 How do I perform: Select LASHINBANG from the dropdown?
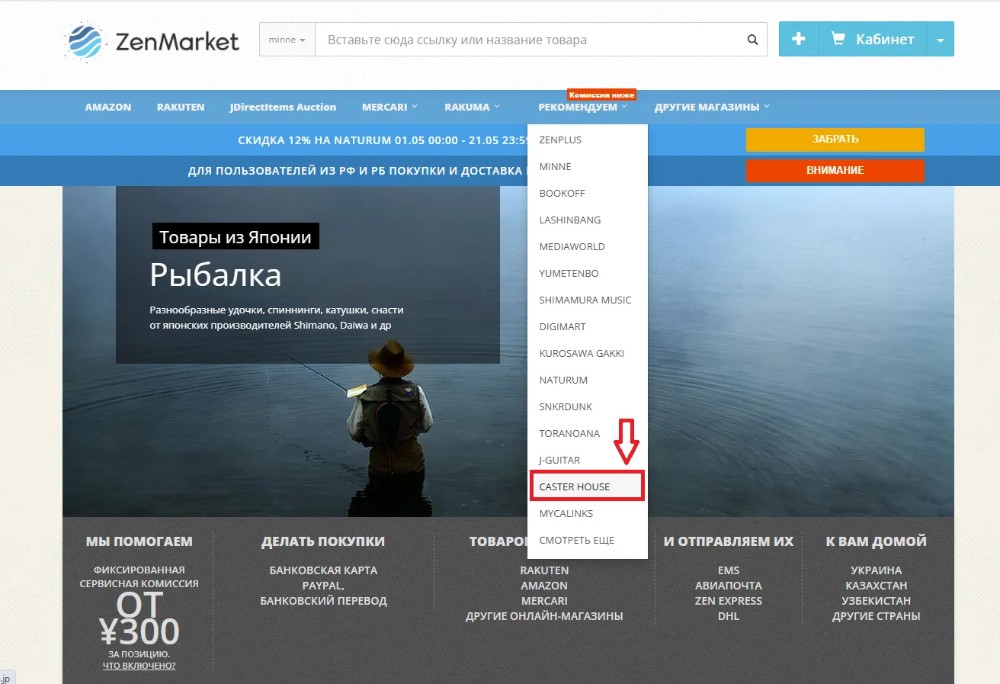click(587, 220)
